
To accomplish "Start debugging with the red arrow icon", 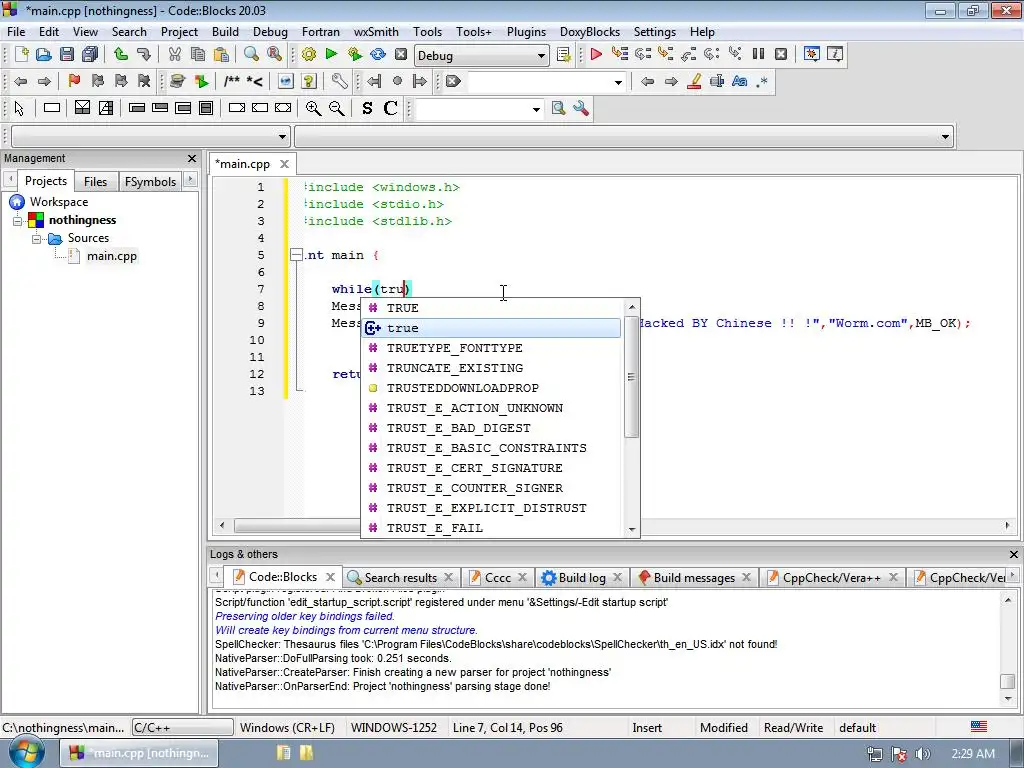I will (596, 55).
